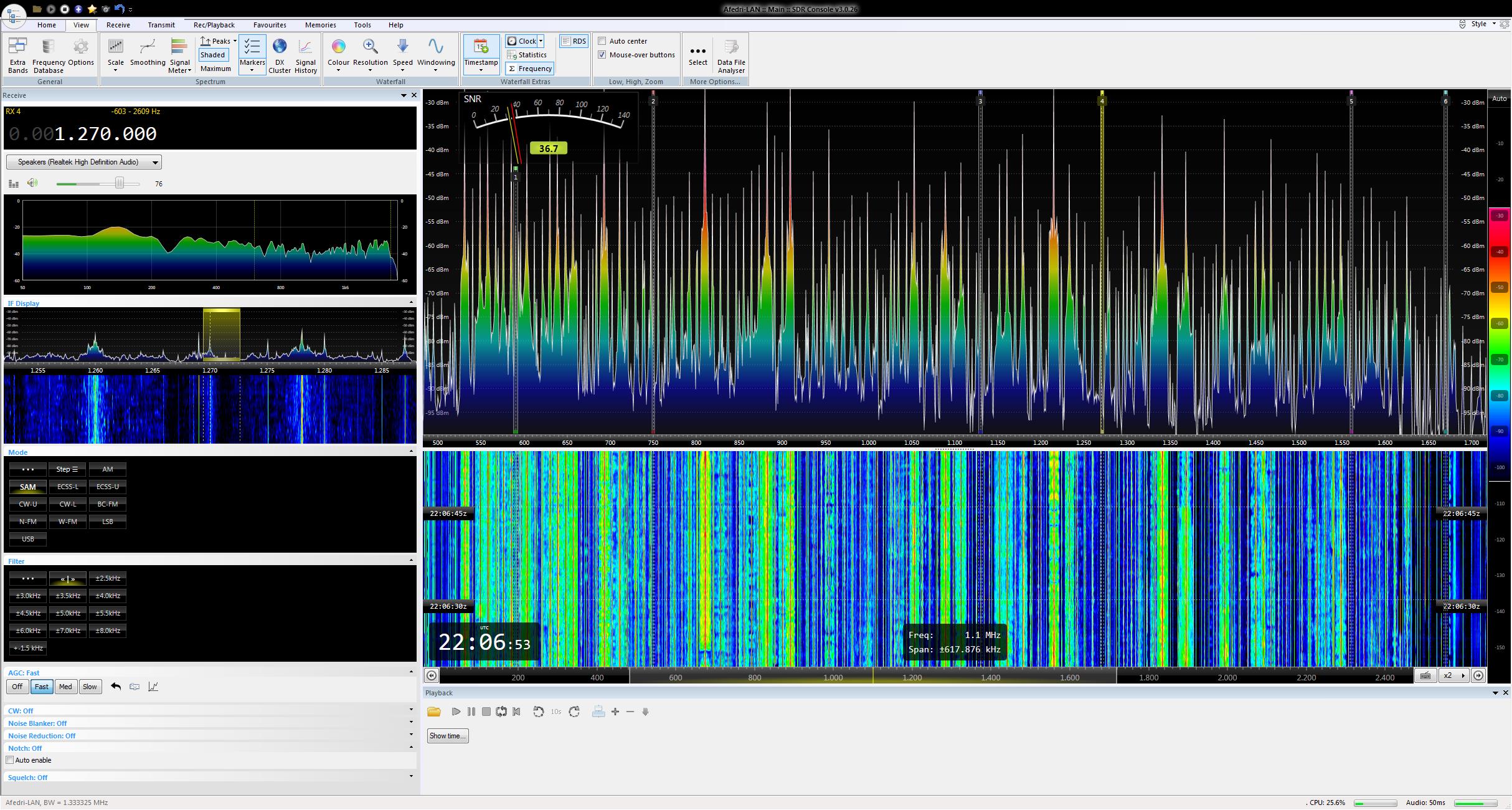
Task: Enable the Auto center checkbox
Action: 602,41
